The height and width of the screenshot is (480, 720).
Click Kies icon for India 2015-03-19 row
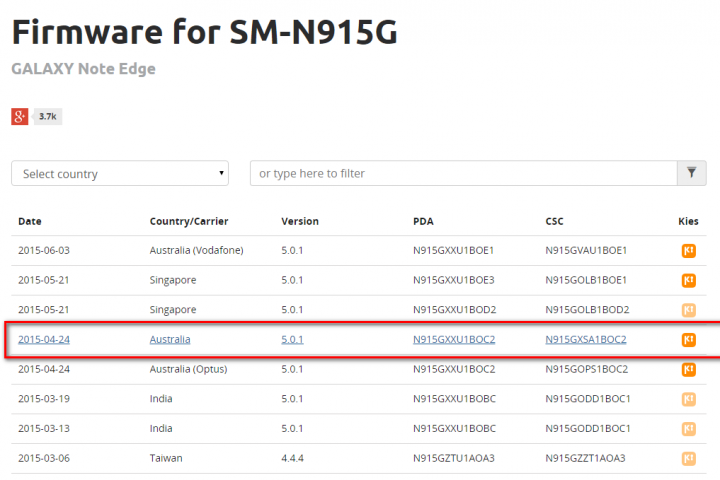[x=688, y=399]
